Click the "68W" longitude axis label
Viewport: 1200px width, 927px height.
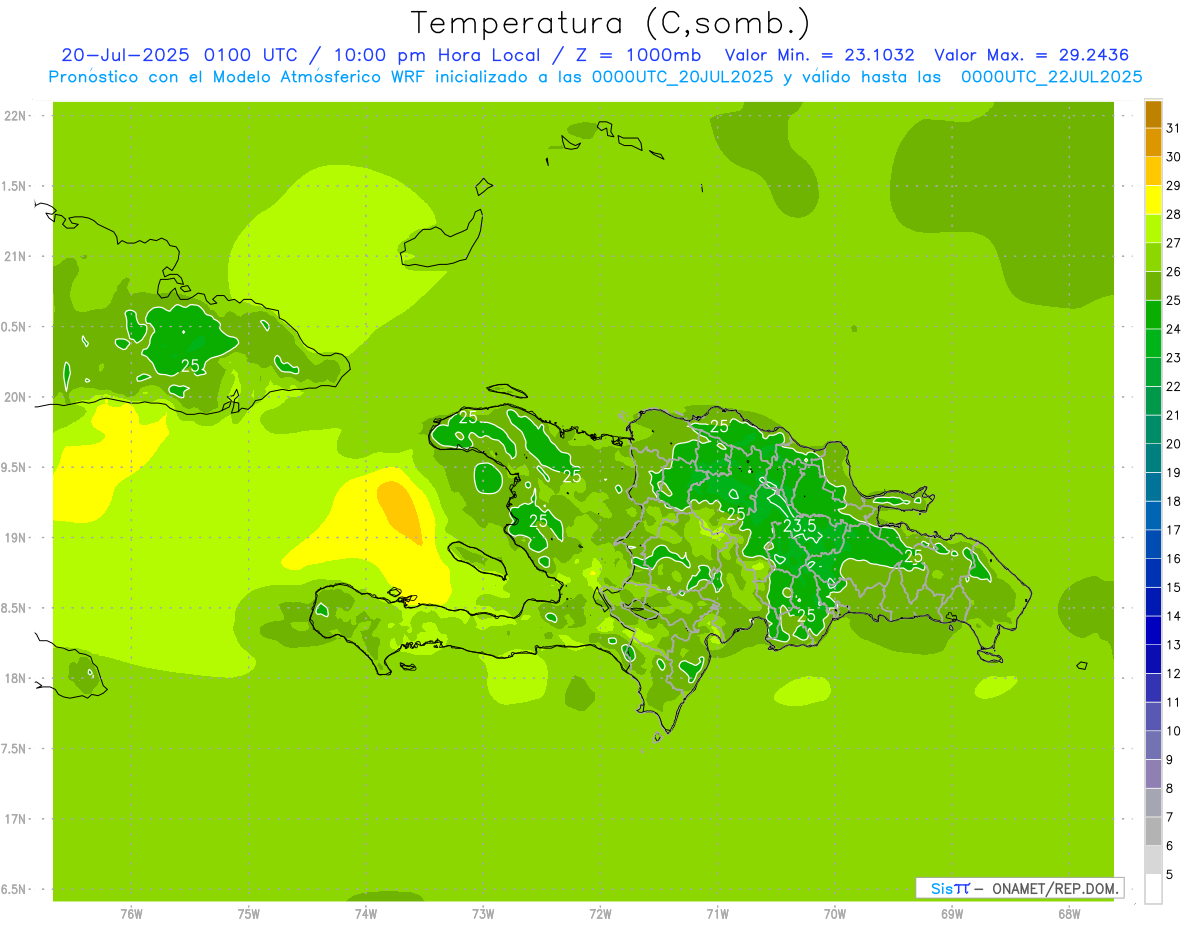tap(1069, 914)
